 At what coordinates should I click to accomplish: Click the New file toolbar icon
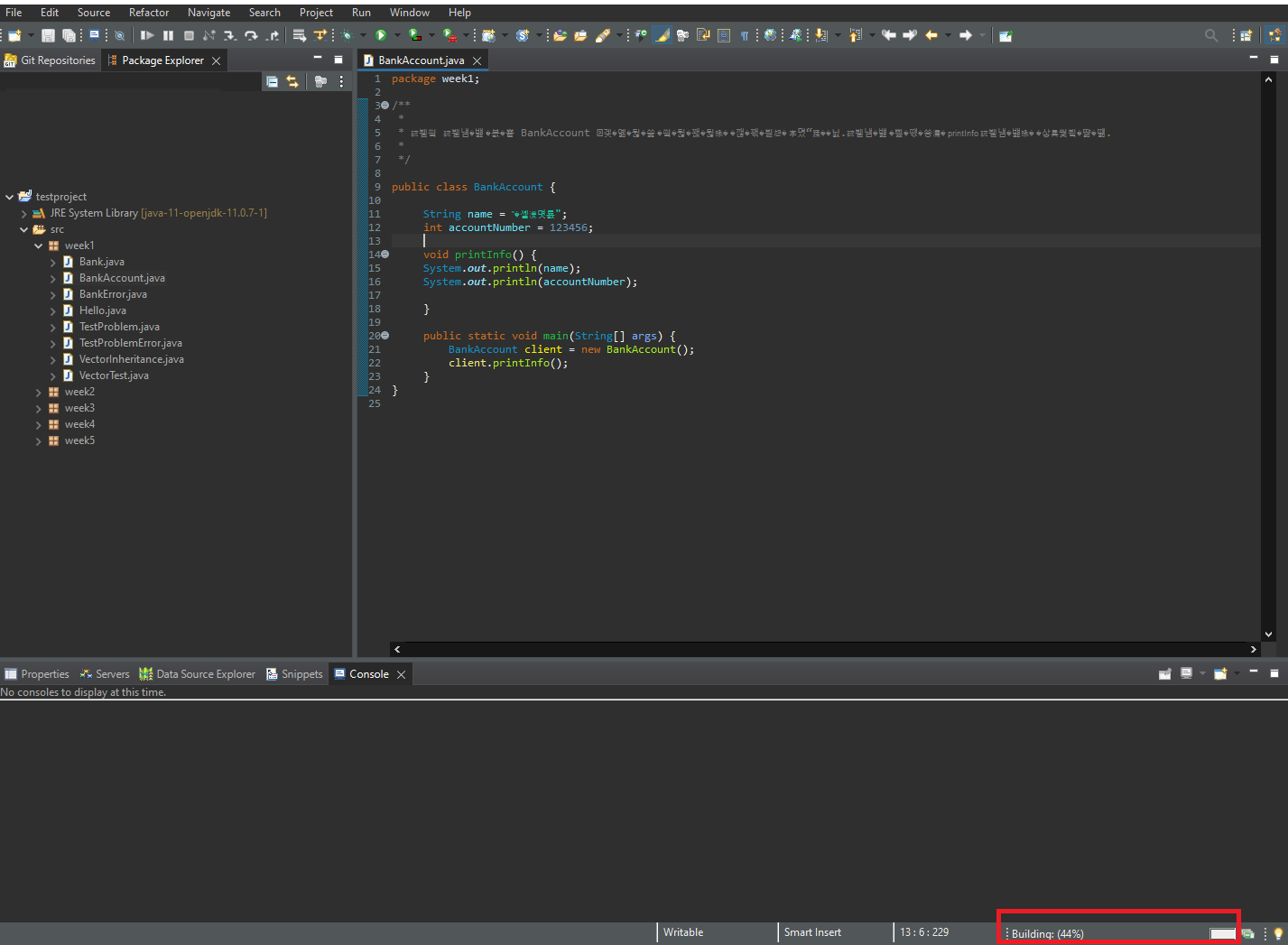pyautogui.click(x=14, y=35)
